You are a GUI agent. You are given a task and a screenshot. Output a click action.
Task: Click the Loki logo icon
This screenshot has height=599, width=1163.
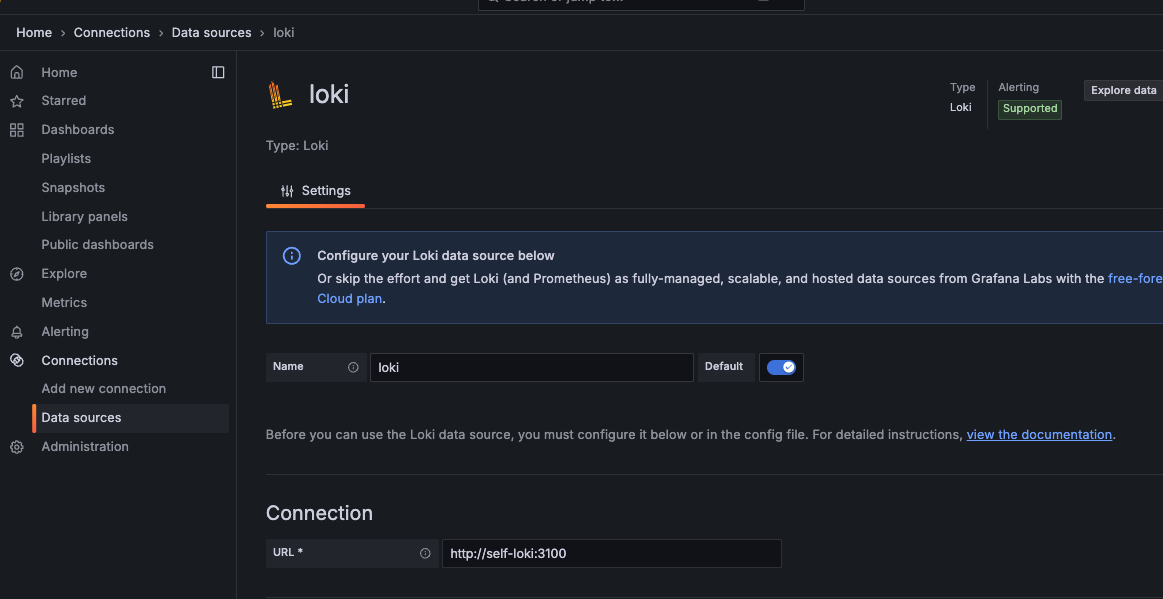click(x=280, y=95)
